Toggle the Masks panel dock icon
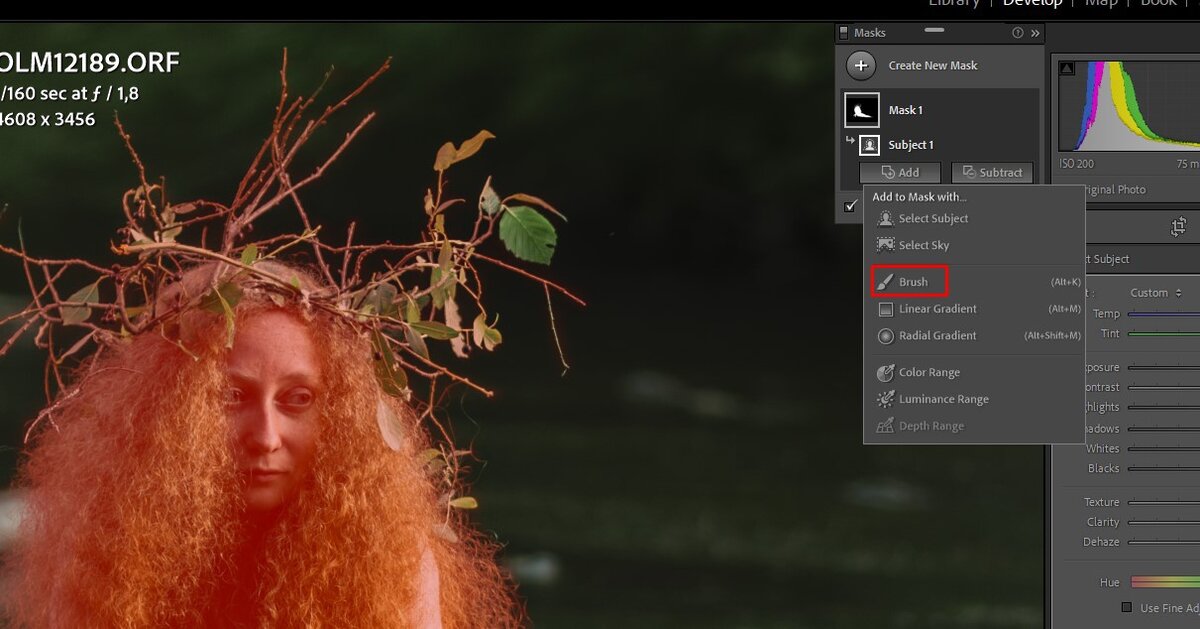This screenshot has width=1200, height=629. pos(843,33)
